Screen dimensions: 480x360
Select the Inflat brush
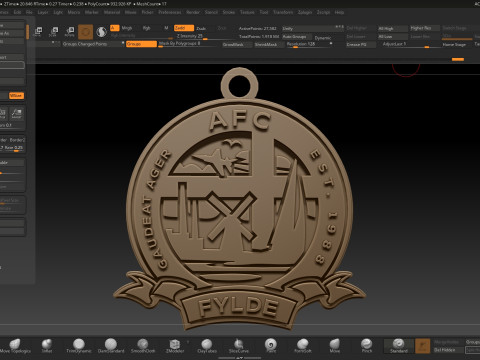47,346
